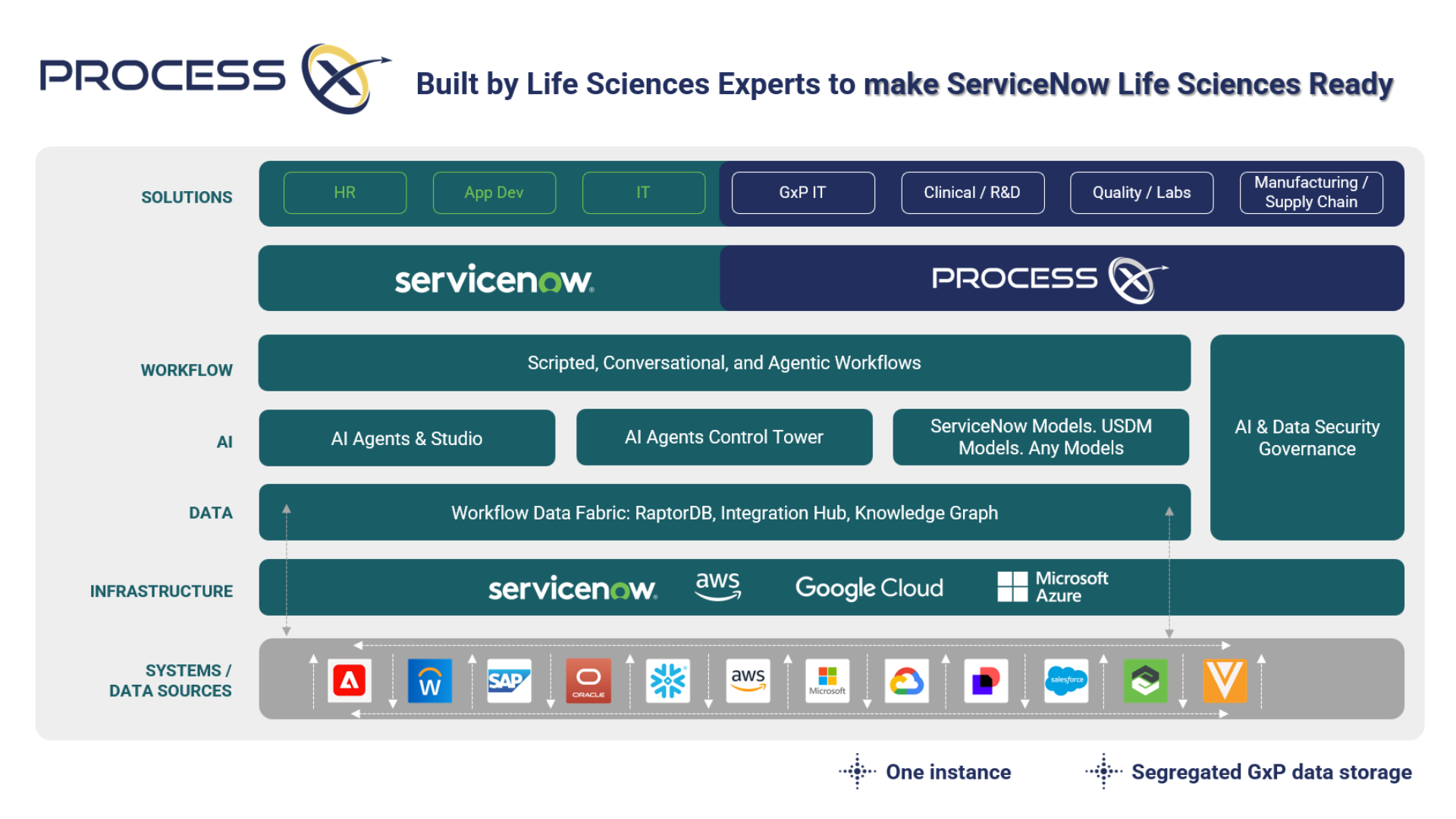Expand the AI & Data Security Governance panel
This screenshot has width=1456, height=819.
(x=1307, y=438)
